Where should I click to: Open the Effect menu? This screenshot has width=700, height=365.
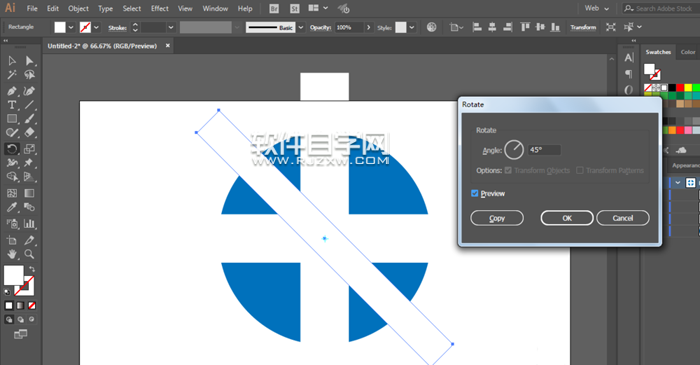point(159,8)
